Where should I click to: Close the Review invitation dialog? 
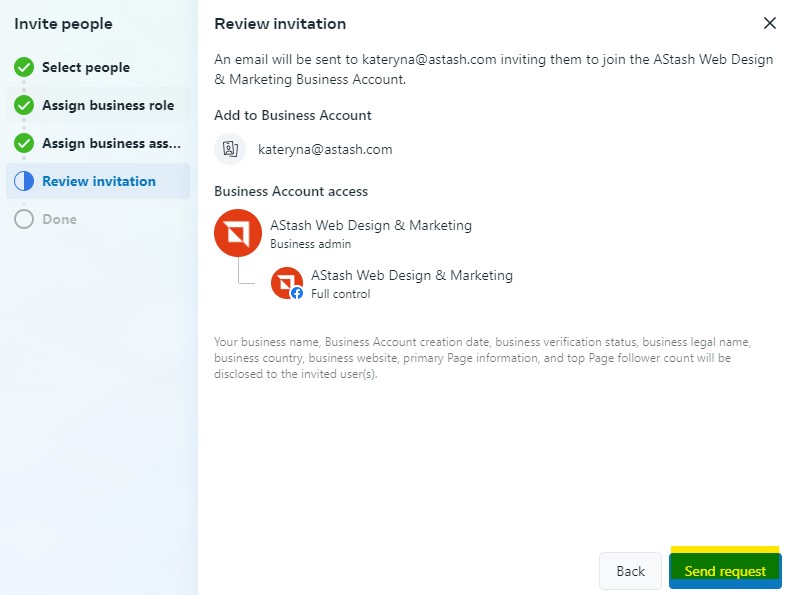tap(770, 23)
